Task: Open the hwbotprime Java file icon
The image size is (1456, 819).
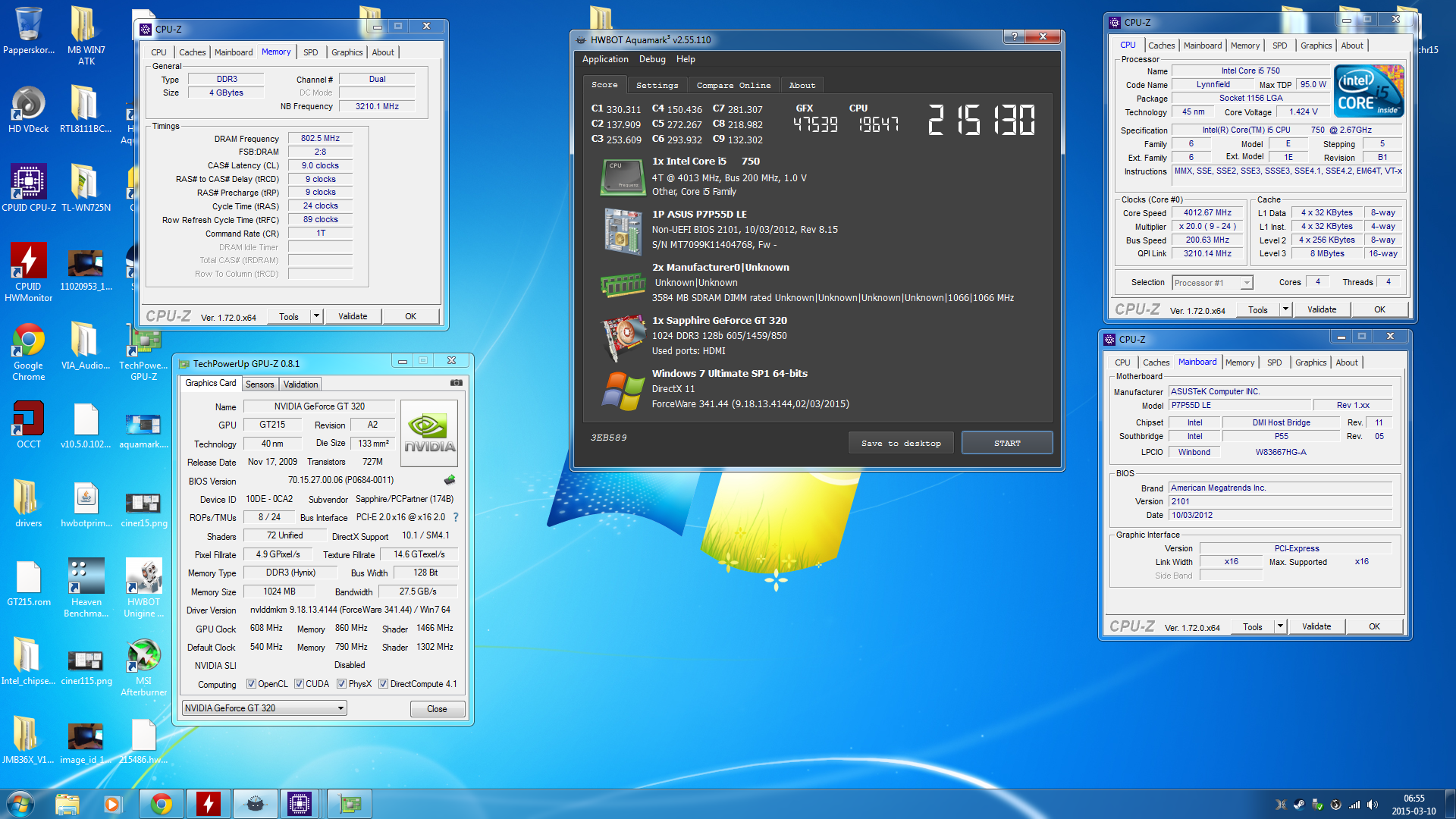Action: (86, 504)
